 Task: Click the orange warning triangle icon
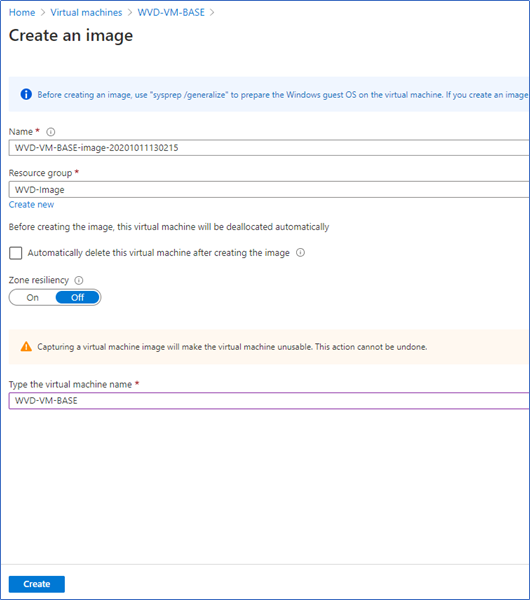[x=26, y=347]
